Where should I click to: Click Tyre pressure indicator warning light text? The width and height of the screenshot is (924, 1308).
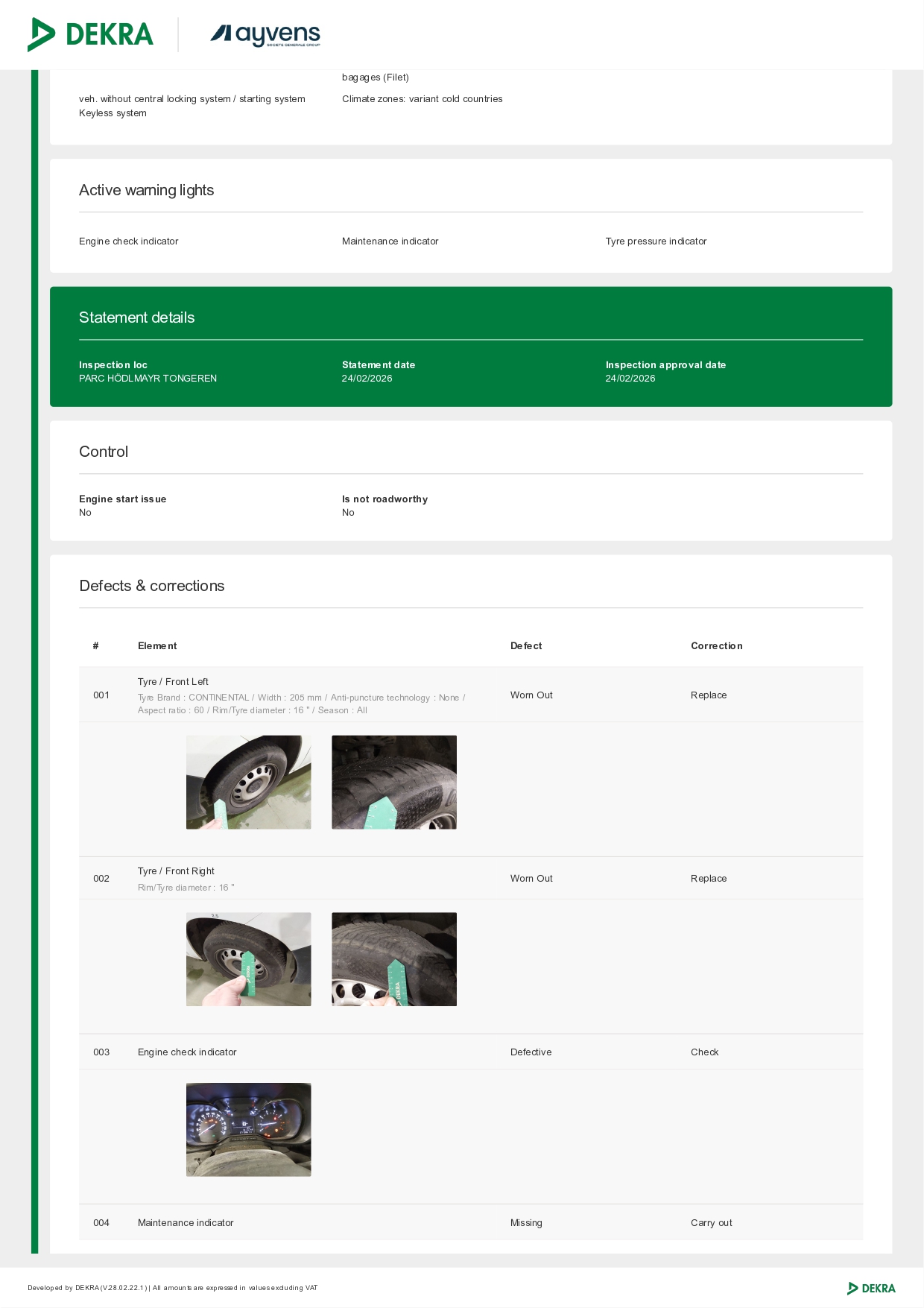(x=656, y=241)
